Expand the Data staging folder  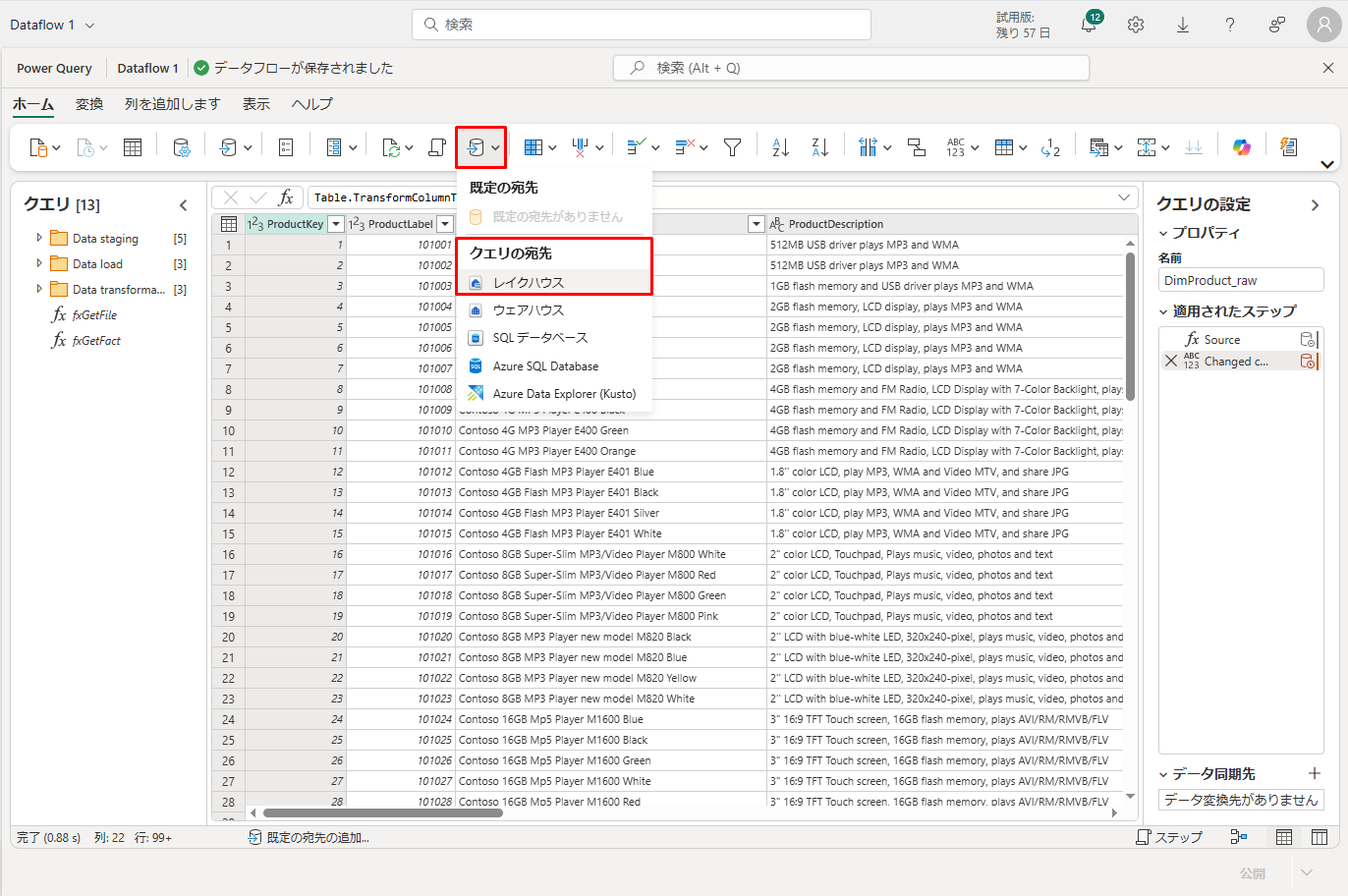[39, 238]
